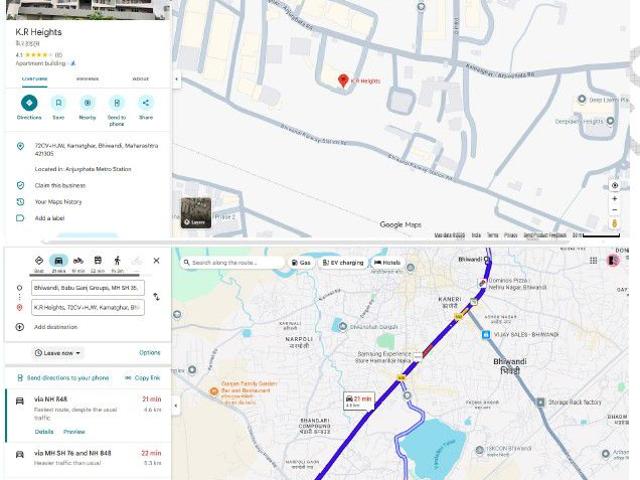Zoom out on the upper map
This screenshot has width=640, height=480.
(x=614, y=210)
